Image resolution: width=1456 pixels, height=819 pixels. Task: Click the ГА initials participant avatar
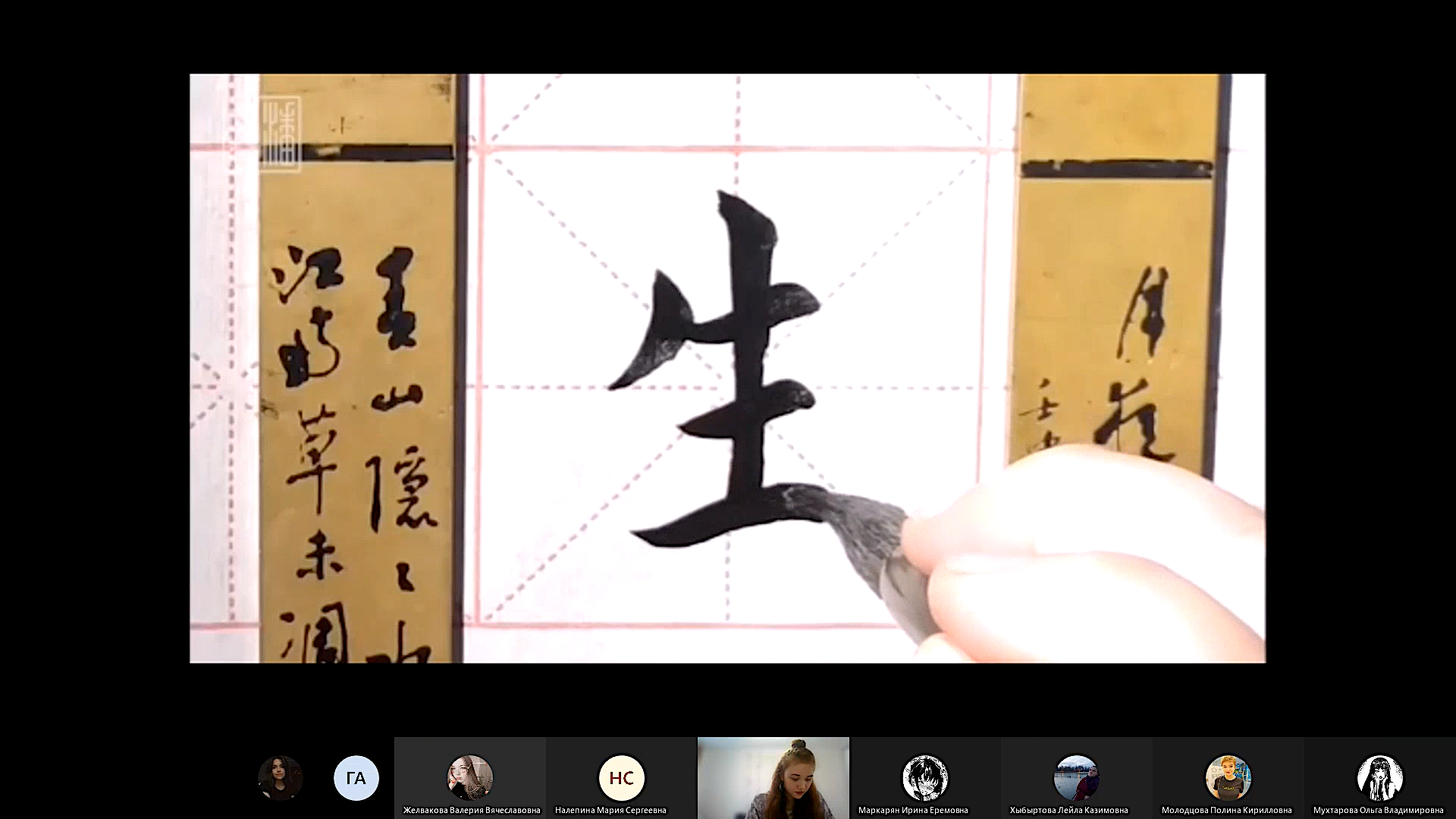click(356, 778)
